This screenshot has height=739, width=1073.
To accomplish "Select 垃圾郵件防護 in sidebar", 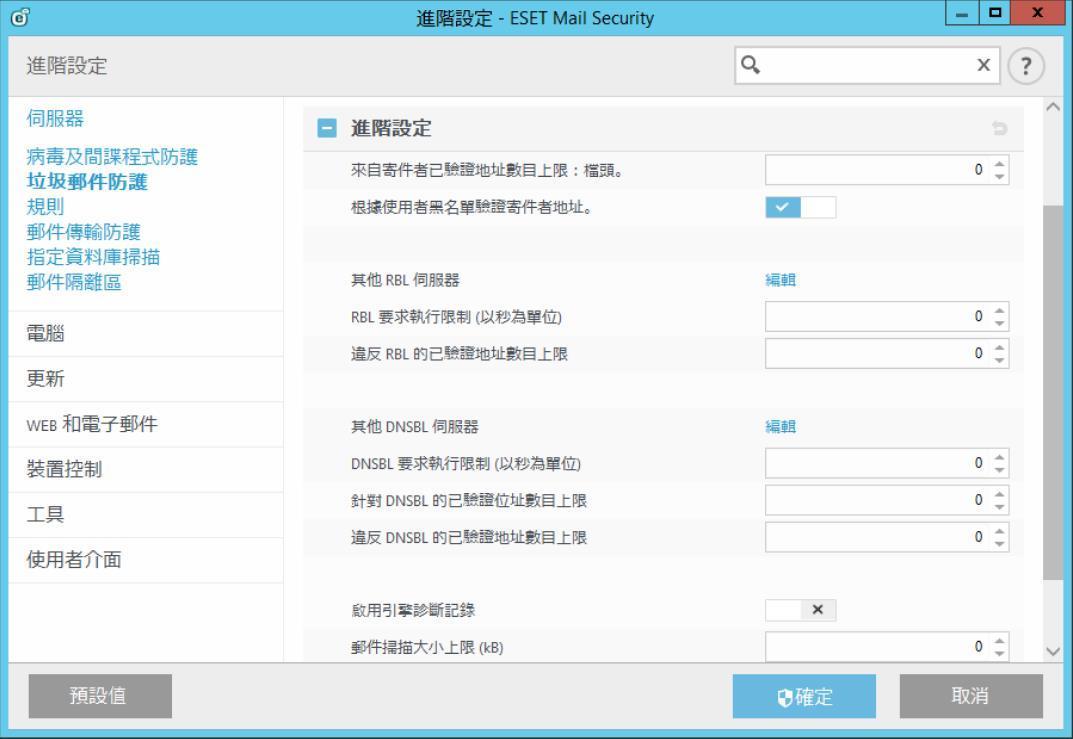I will pos(87,182).
